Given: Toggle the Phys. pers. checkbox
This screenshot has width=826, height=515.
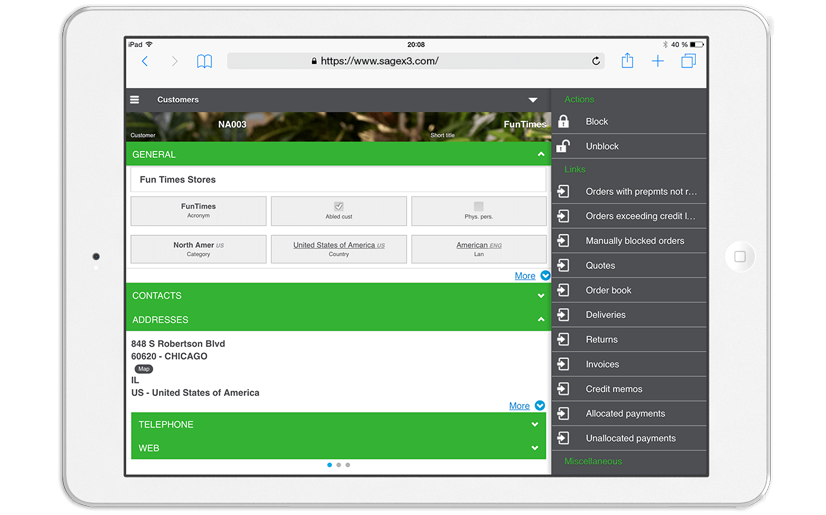Looking at the screenshot, I should [x=478, y=206].
